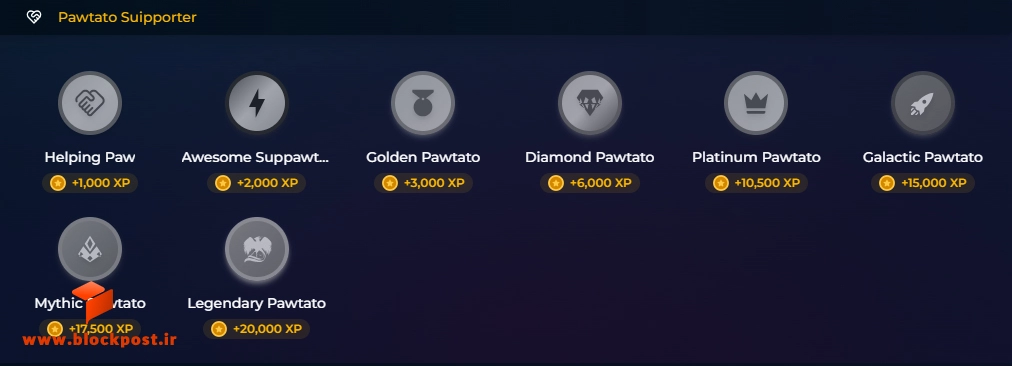Open the Galactic Pawtato rocket badge

(x=923, y=103)
